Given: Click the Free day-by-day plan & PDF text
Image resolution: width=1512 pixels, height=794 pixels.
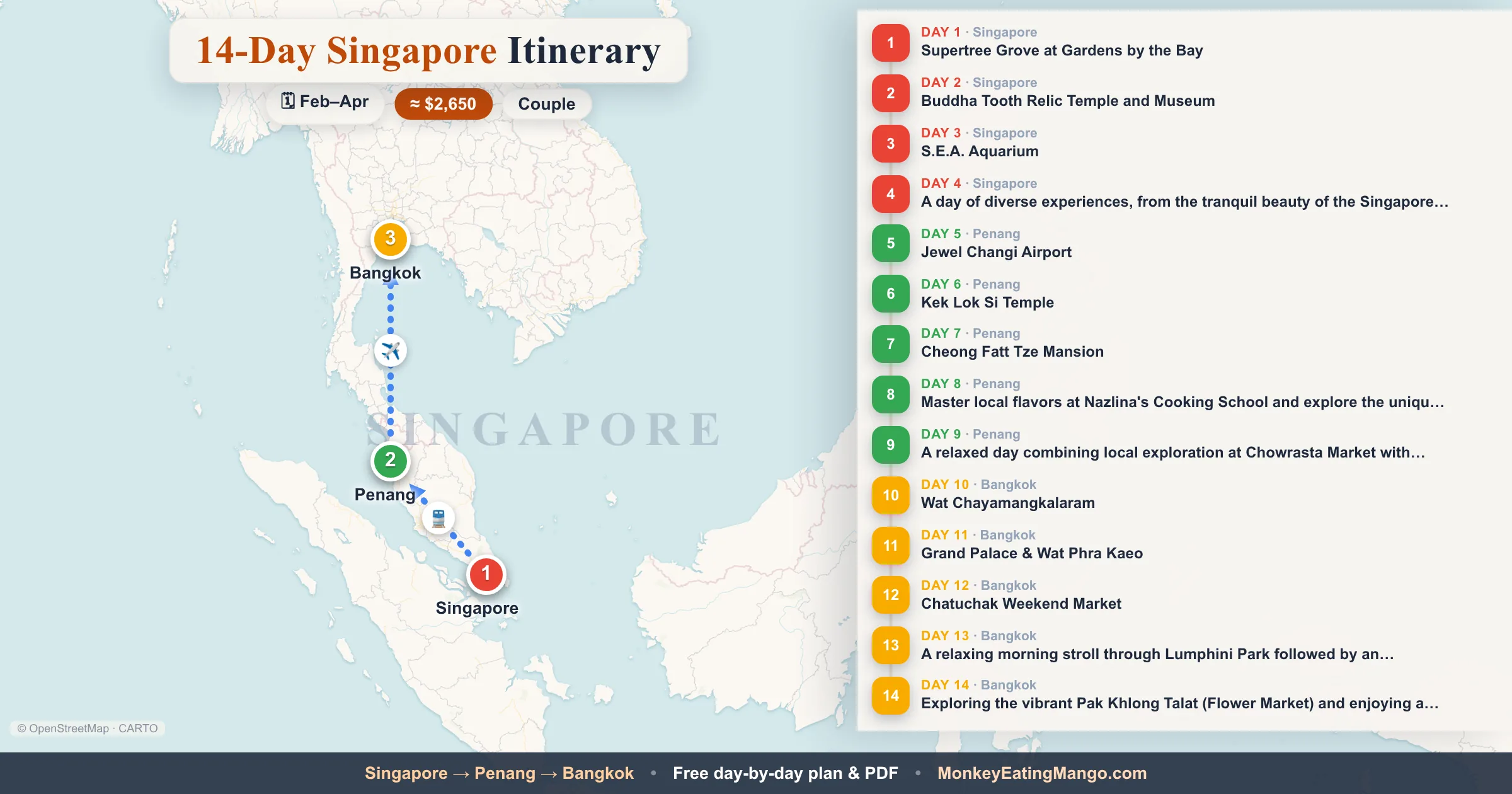Looking at the screenshot, I should pos(786,773).
